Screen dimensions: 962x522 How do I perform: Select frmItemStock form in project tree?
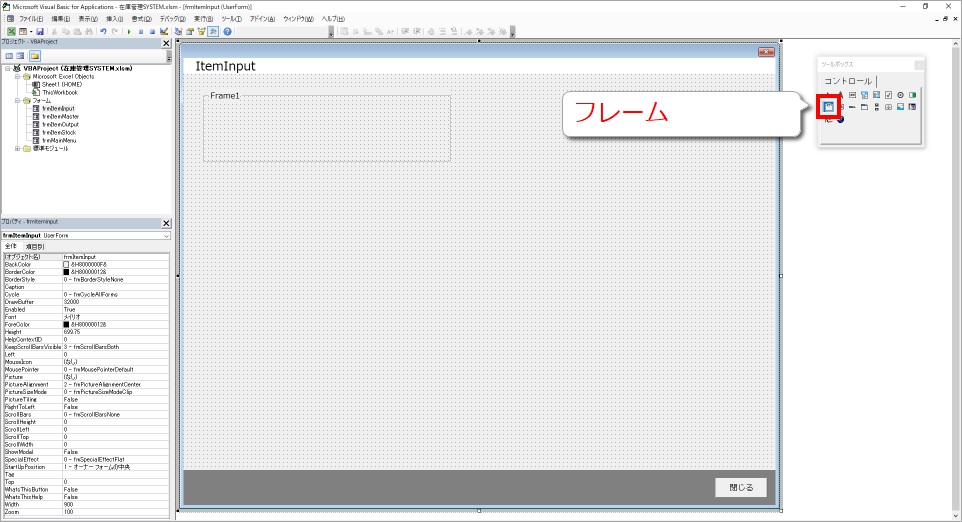tap(59, 132)
